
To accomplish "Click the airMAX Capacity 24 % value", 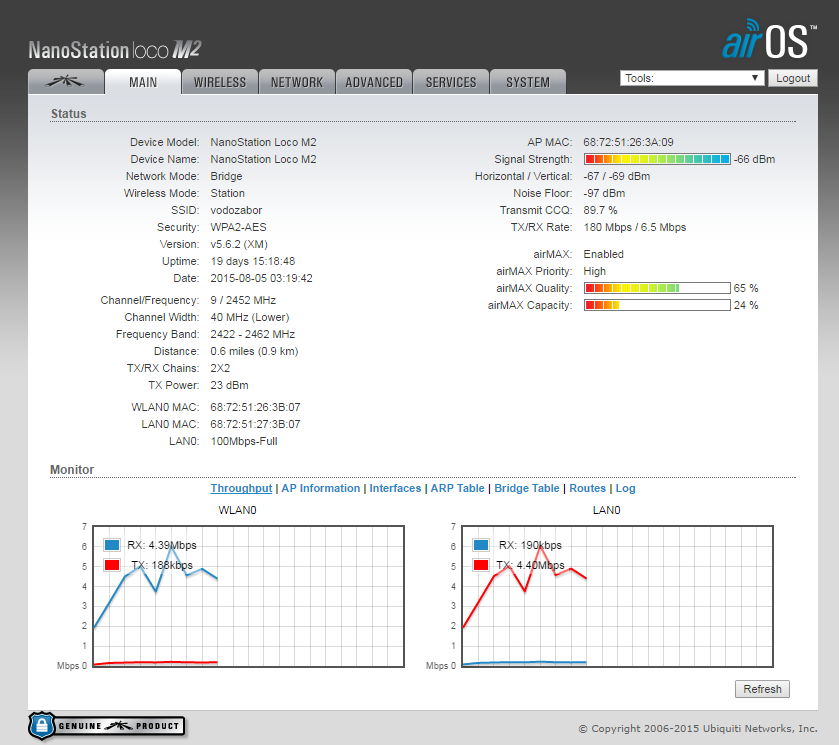I will [x=746, y=305].
